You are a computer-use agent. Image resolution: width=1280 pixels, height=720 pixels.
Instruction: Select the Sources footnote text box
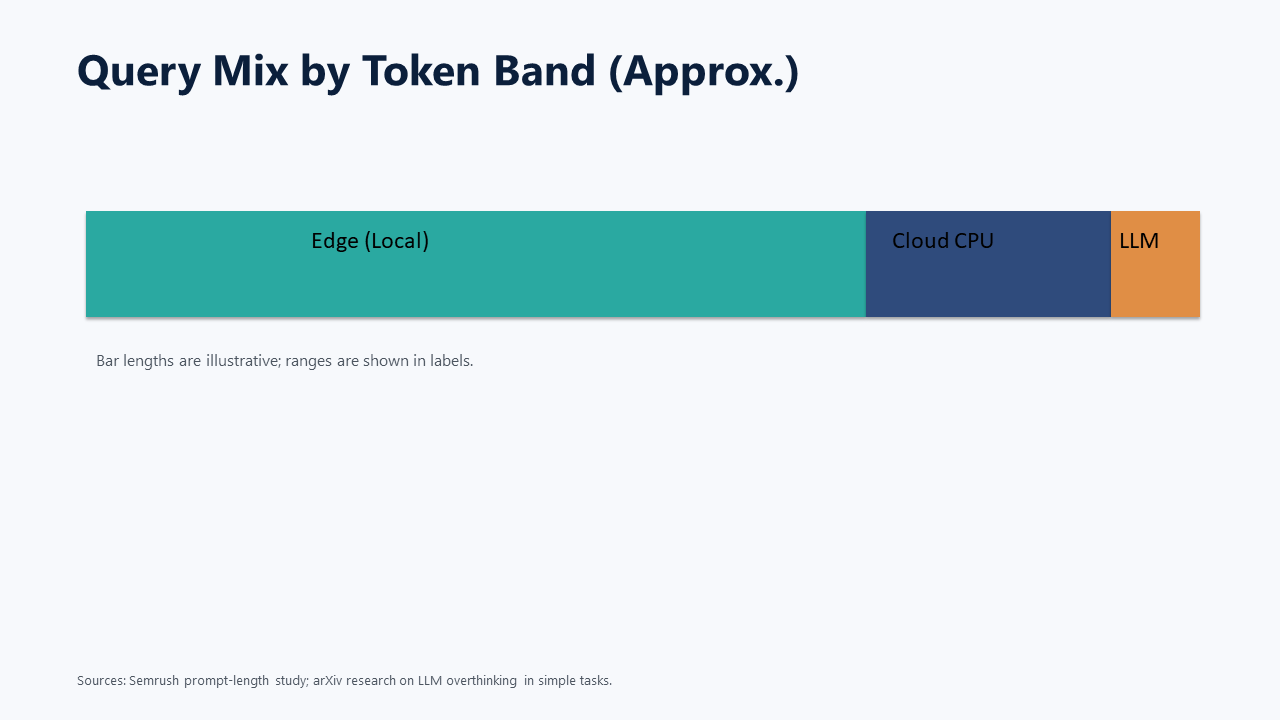[x=344, y=680]
